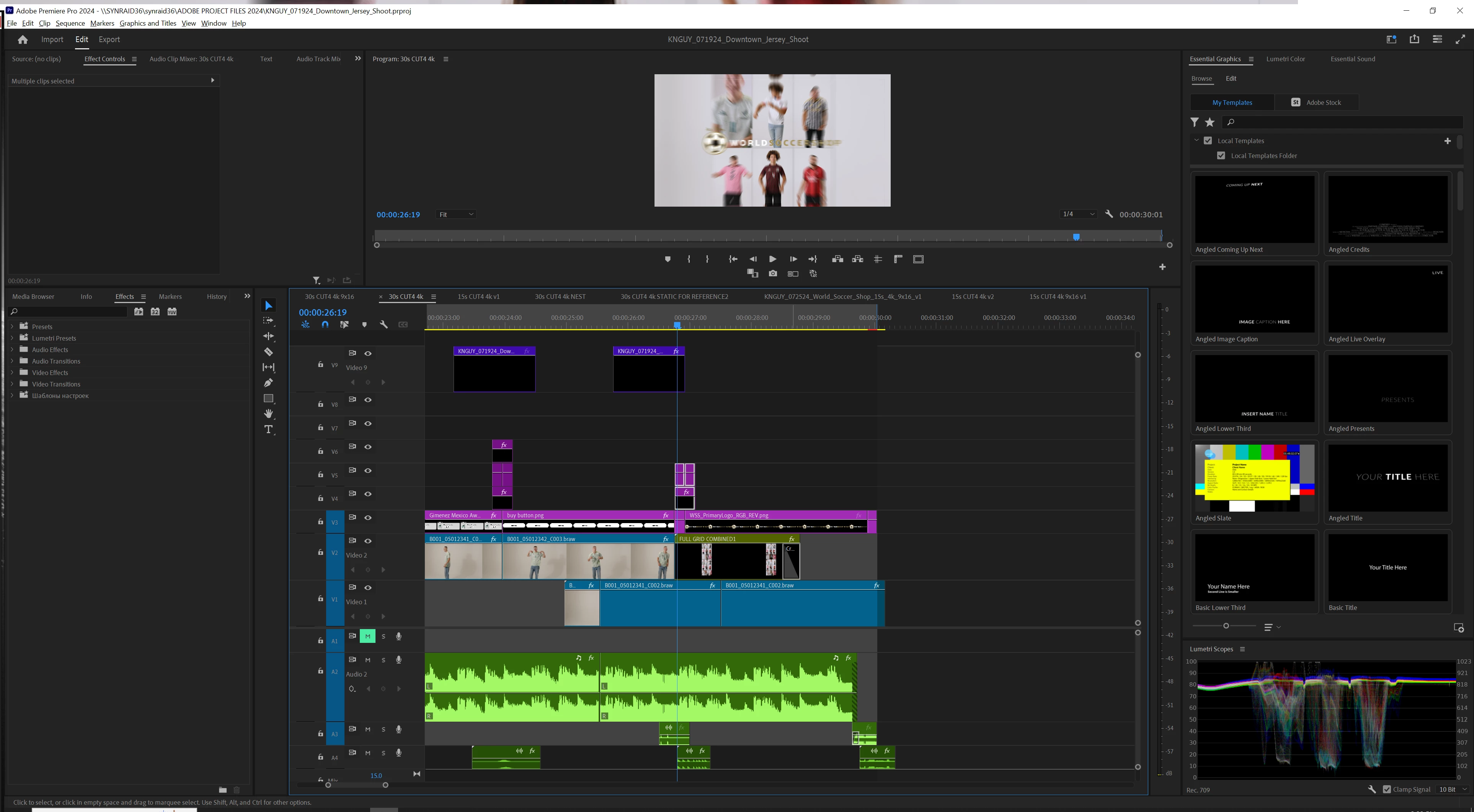Select the Type tool
The width and height of the screenshot is (1474, 812).
268,429
